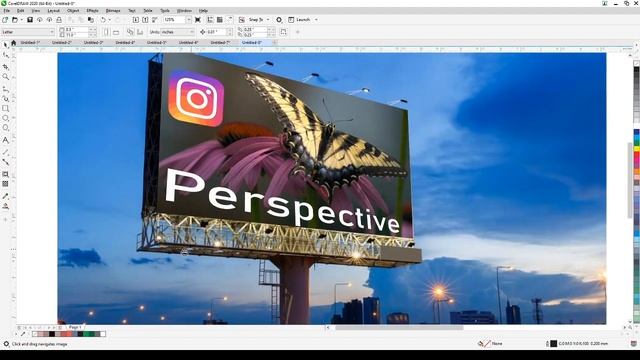640x360 pixels.
Task: Click the fill None indicator in status bar
Action: click(491, 344)
